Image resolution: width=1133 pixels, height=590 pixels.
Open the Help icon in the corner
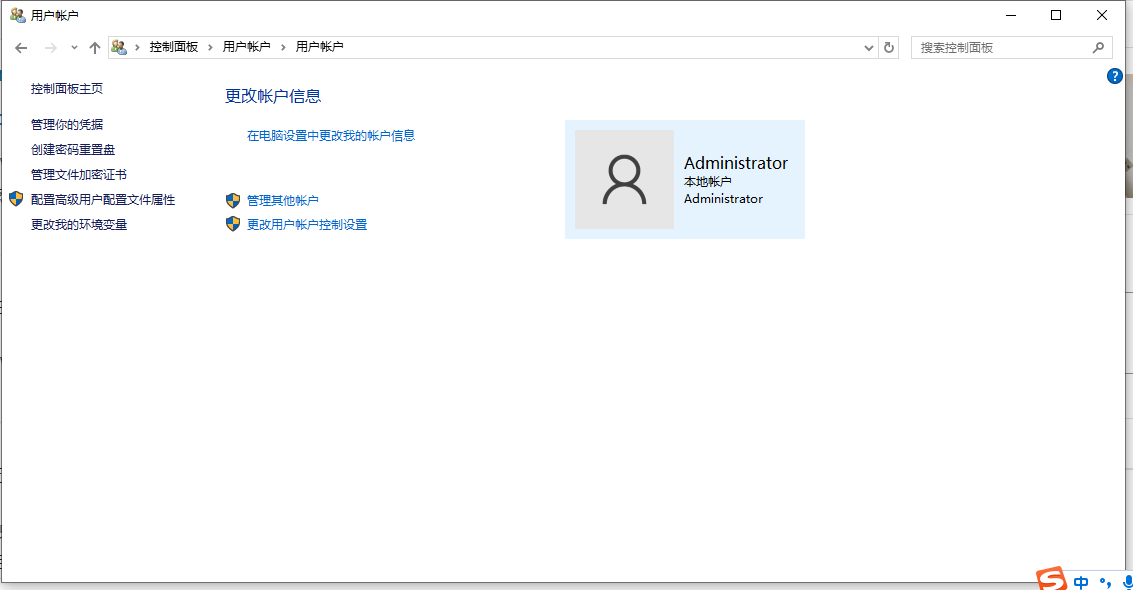(x=1114, y=75)
